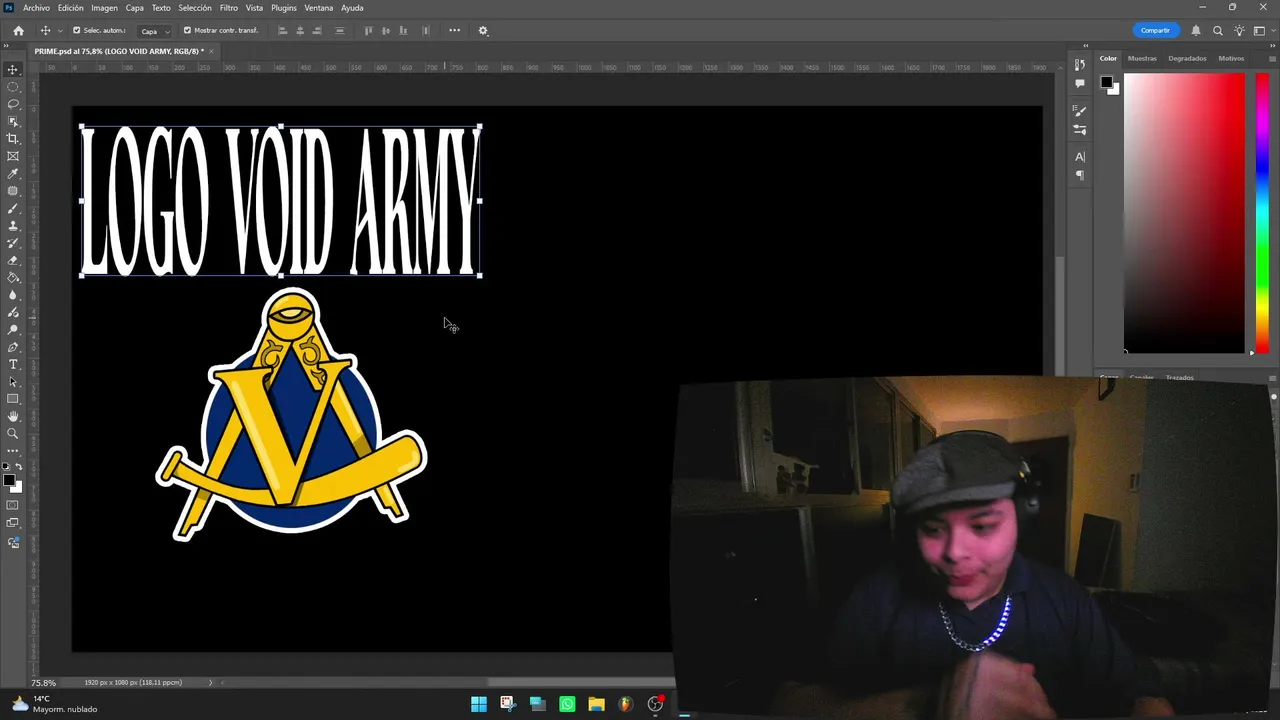Open the History panel icon
Image resolution: width=1280 pixels, height=720 pixels.
[1080, 65]
